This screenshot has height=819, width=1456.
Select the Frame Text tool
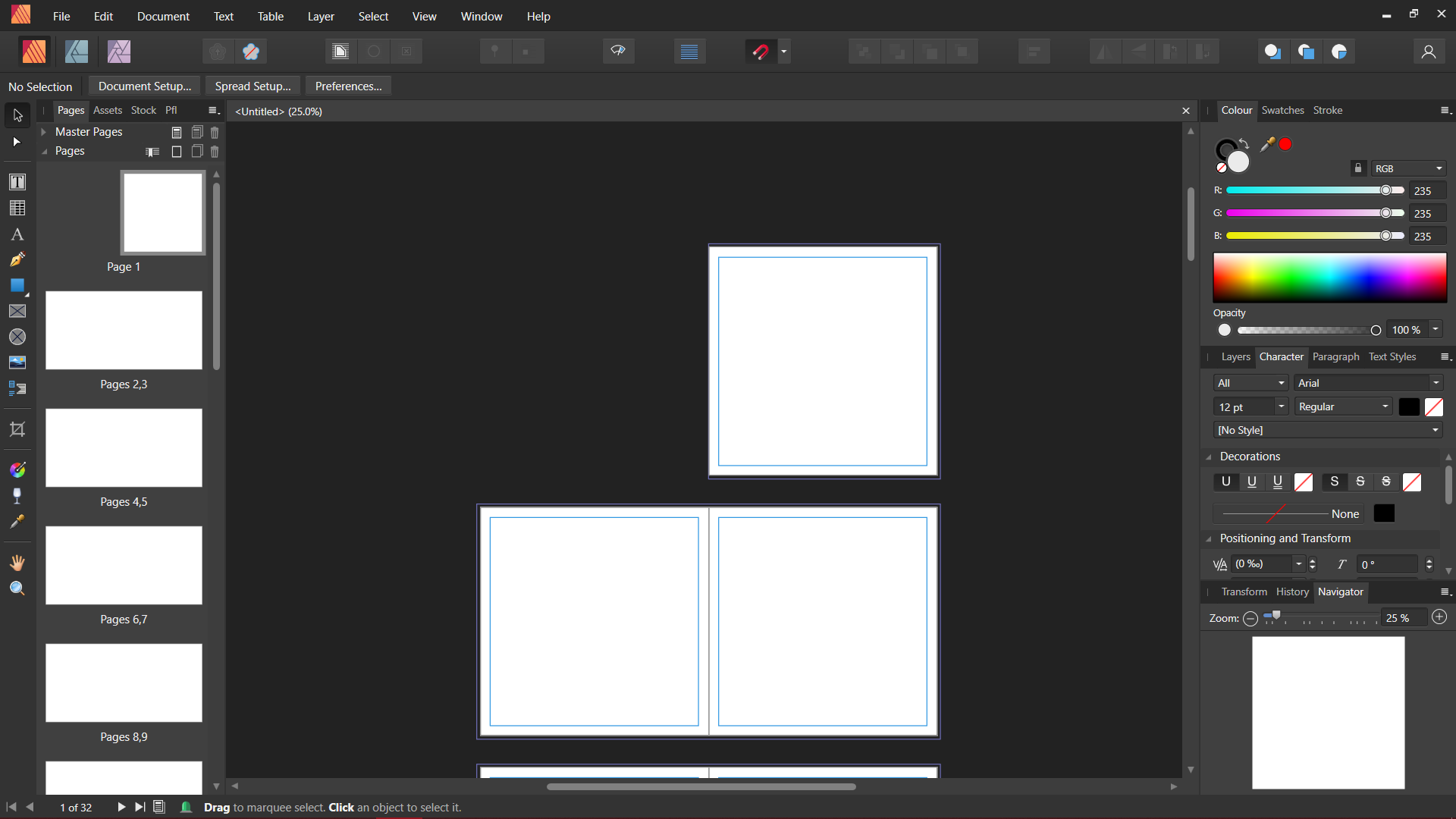pos(17,182)
